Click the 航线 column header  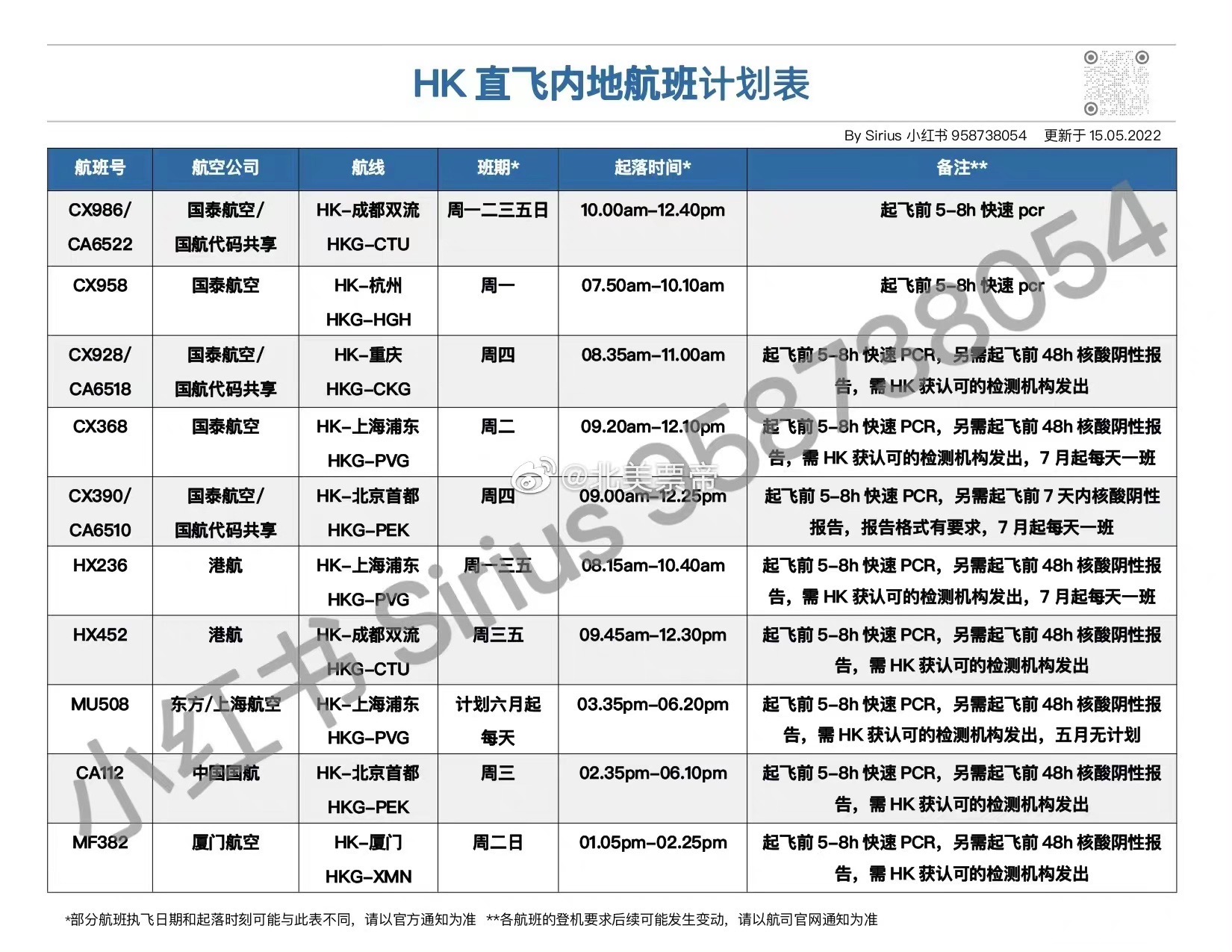point(368,168)
